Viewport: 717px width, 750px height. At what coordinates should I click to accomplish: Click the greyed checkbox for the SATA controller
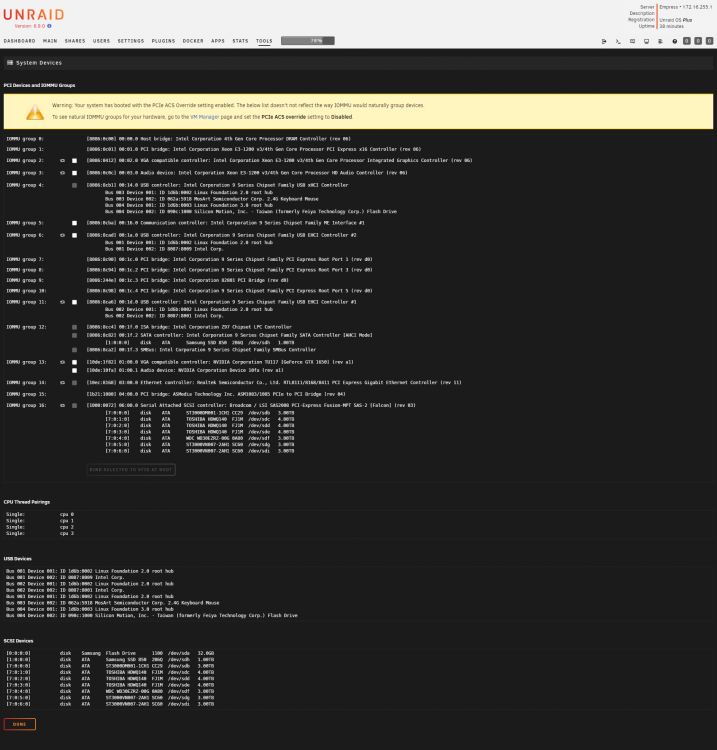coord(74,335)
